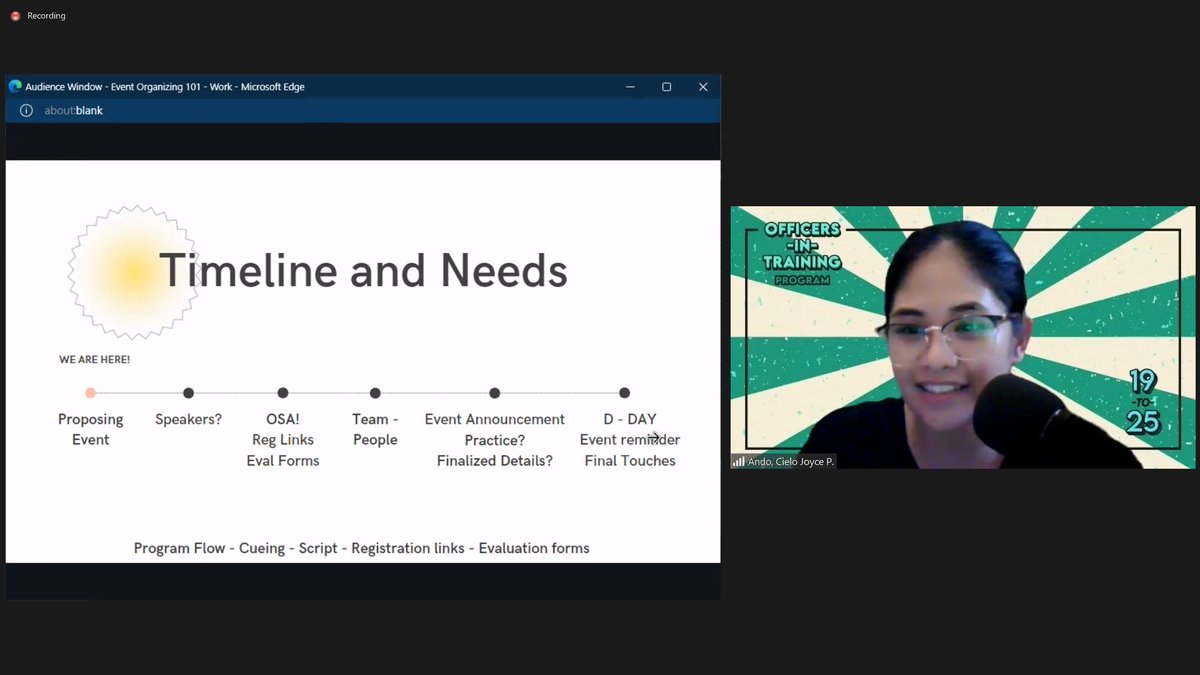Click the Eval Forms text
The width and height of the screenshot is (1200, 675).
[283, 461]
